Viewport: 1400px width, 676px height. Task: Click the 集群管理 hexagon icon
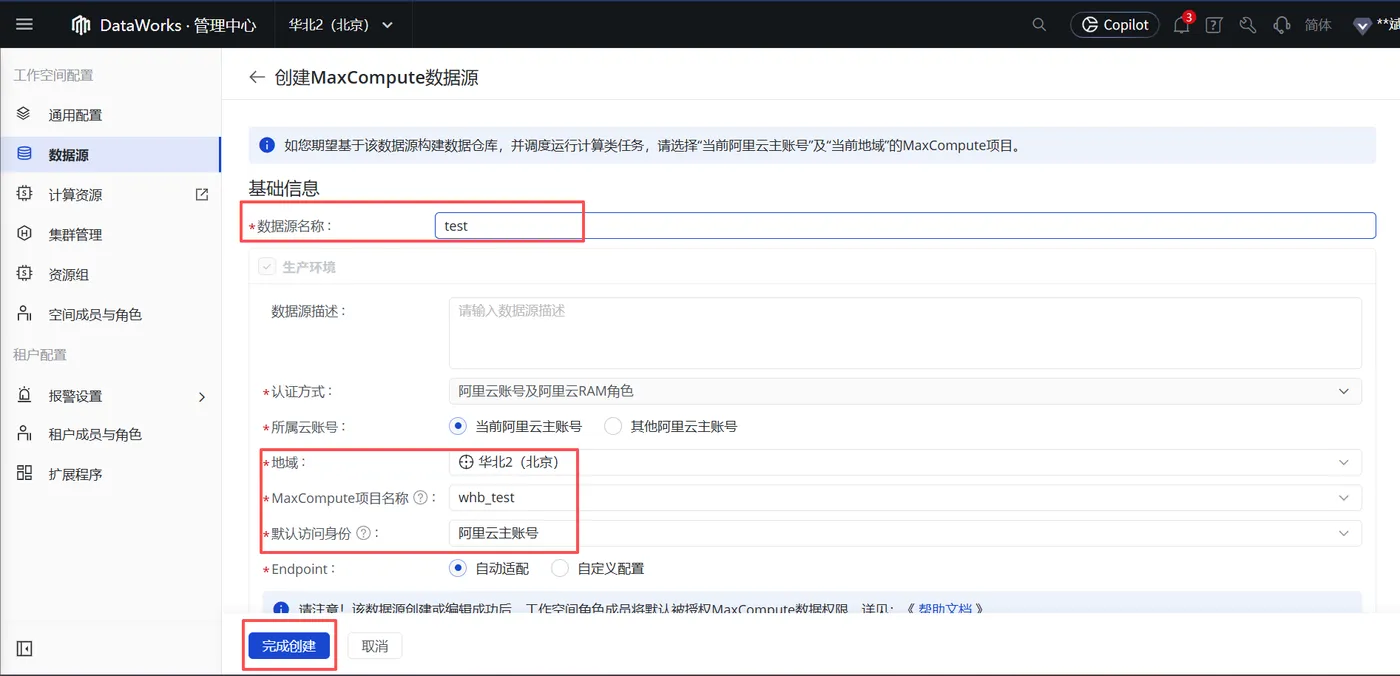24,234
